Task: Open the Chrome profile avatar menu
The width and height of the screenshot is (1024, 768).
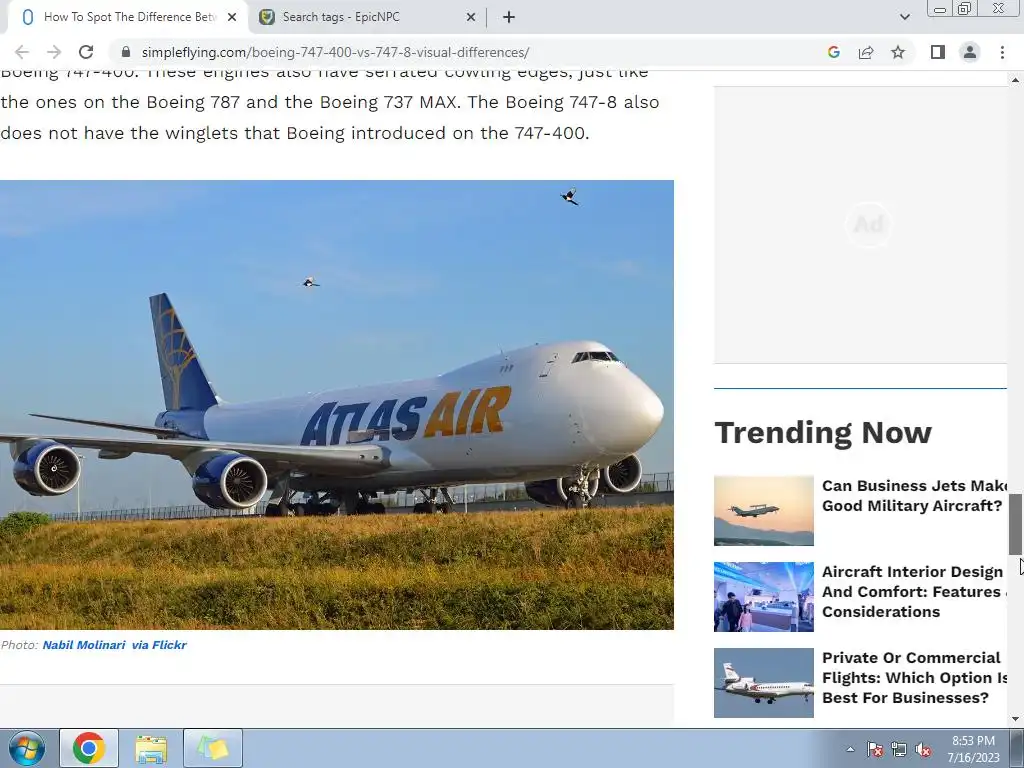Action: click(970, 52)
